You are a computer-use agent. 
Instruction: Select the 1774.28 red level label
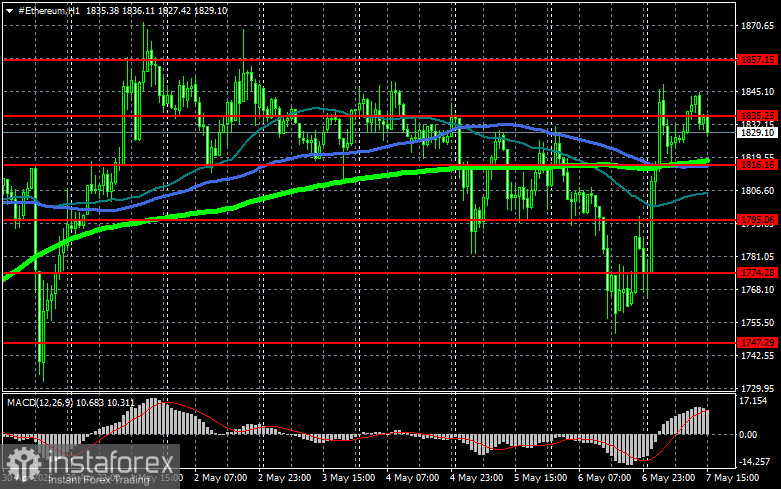click(756, 272)
